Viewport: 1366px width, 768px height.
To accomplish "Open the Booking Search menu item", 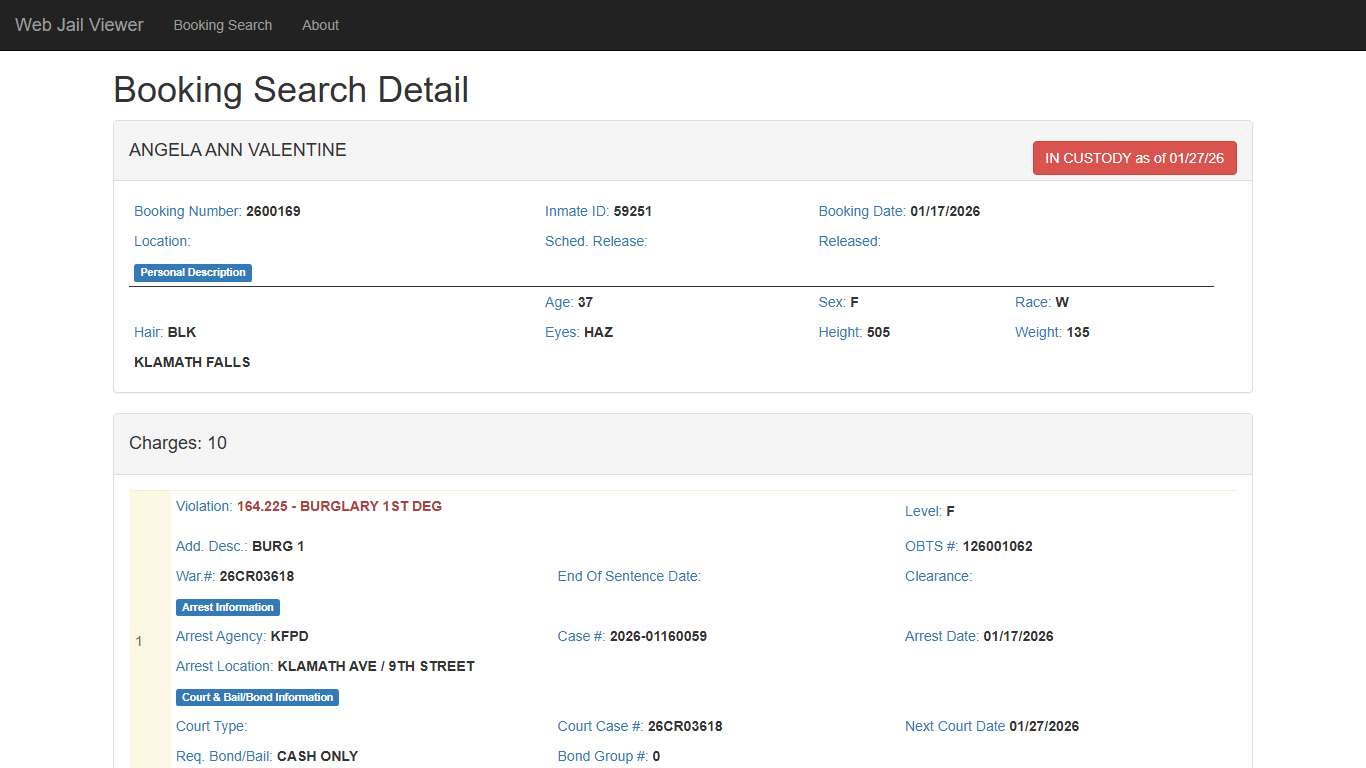I will (222, 25).
